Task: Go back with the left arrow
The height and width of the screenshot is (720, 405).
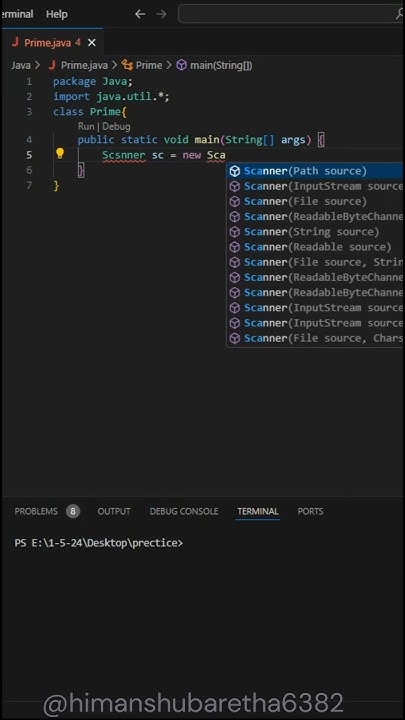Action: click(x=140, y=14)
